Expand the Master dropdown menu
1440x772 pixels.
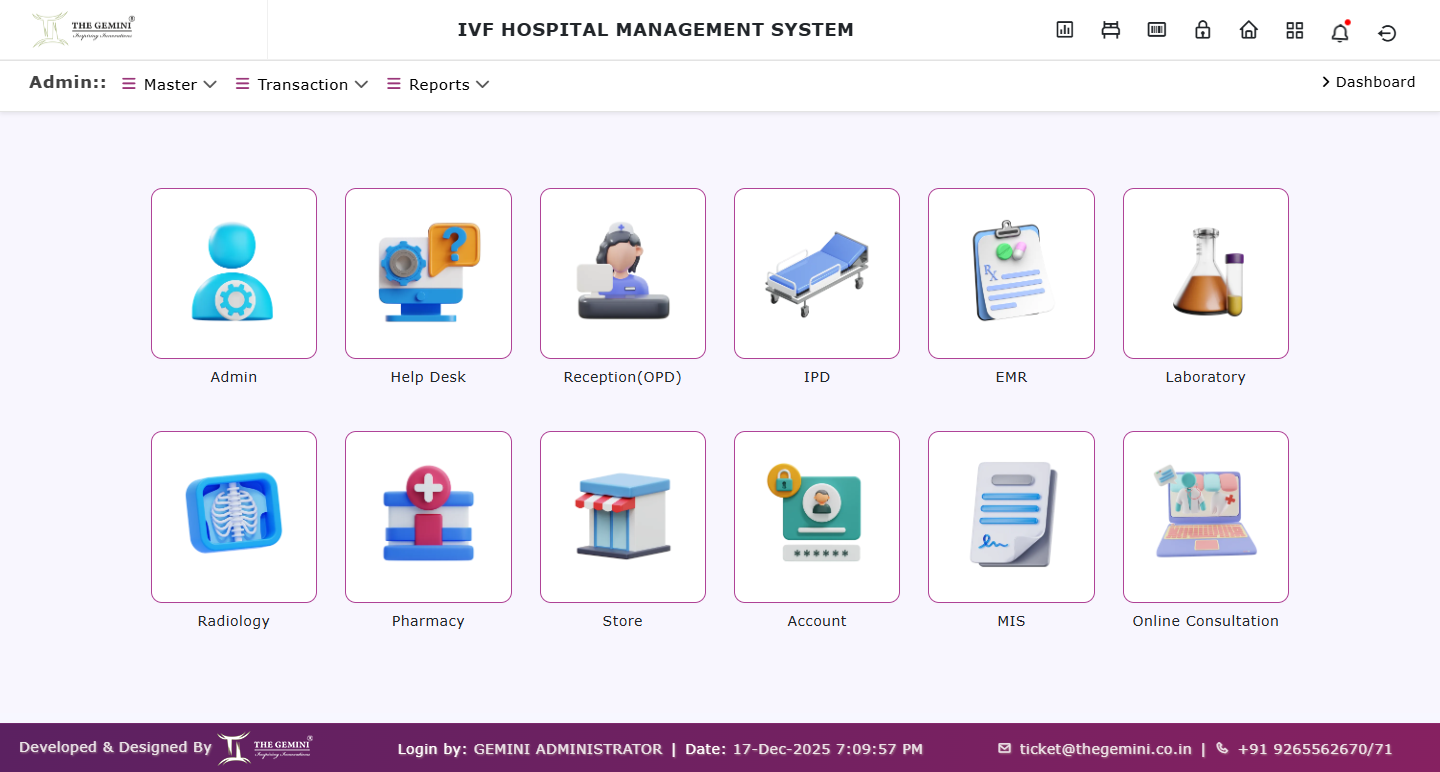[x=170, y=85]
